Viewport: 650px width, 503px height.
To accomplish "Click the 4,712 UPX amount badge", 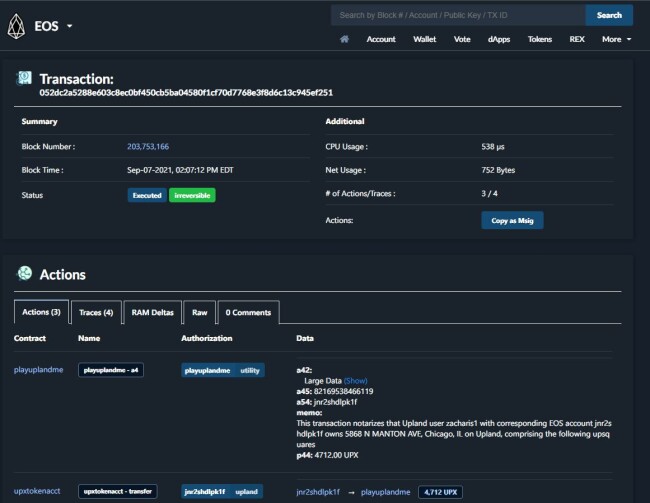I will coord(440,492).
